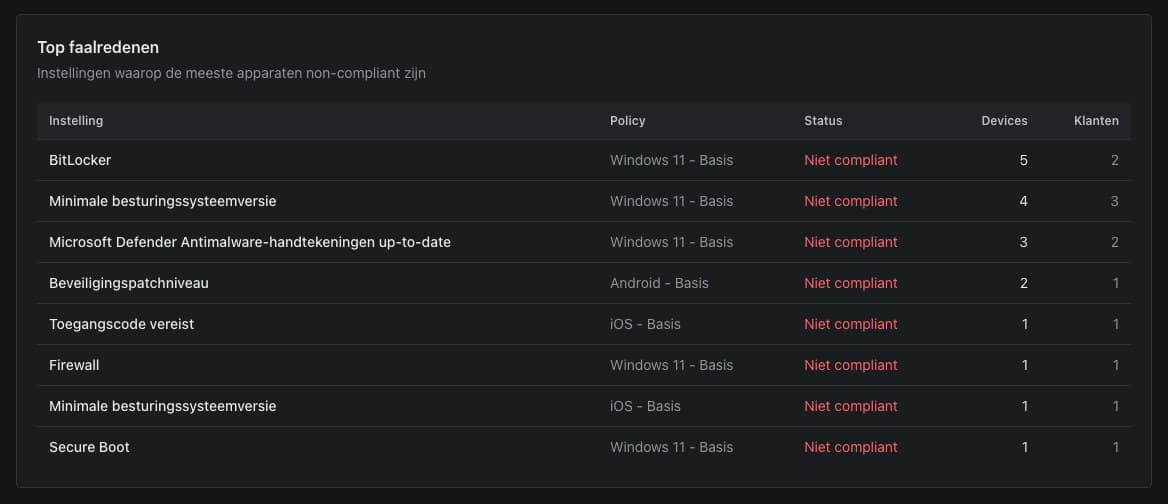1168x504 pixels.
Task: Click Klanten value 1 in Beveiligingspatchniveau row
Action: point(1115,283)
